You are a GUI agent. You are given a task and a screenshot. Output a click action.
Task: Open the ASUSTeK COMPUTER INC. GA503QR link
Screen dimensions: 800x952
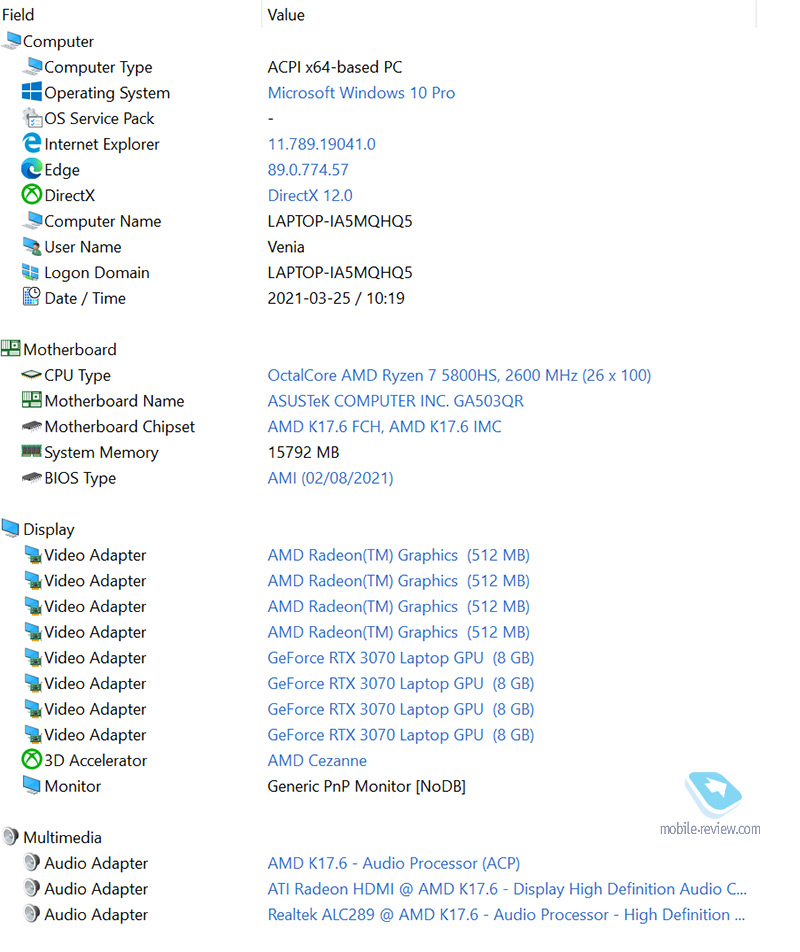pos(396,401)
